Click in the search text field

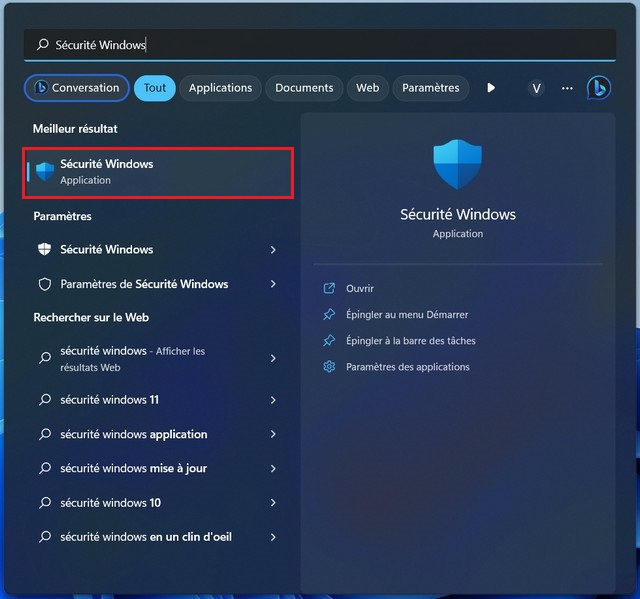(320, 44)
